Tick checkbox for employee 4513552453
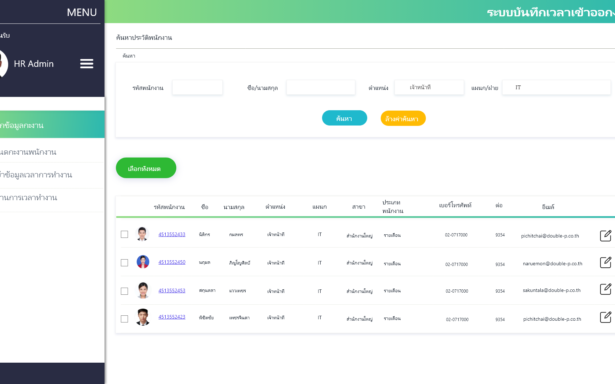 click(x=124, y=291)
